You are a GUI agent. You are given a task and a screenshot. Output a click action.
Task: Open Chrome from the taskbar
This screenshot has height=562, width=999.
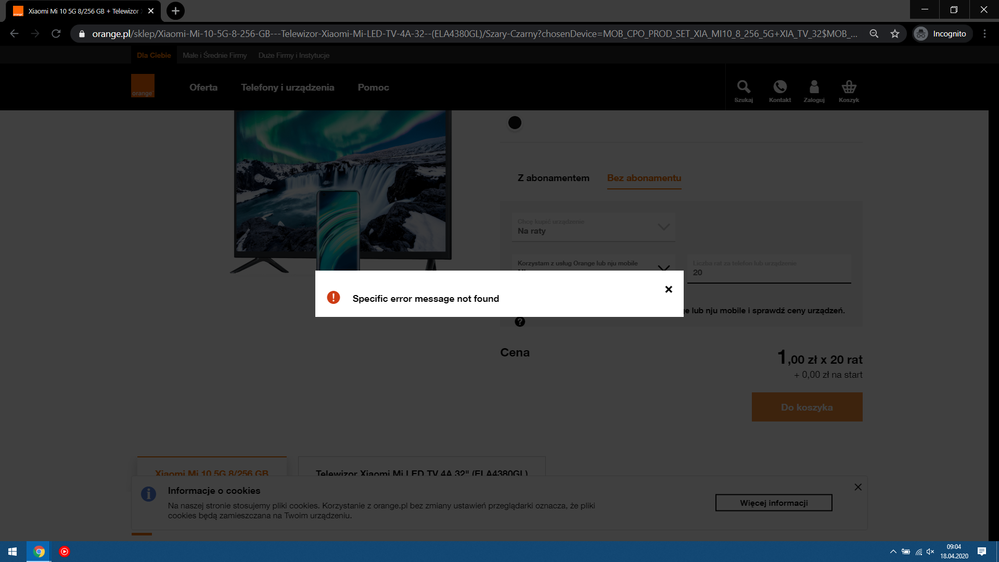pos(39,552)
